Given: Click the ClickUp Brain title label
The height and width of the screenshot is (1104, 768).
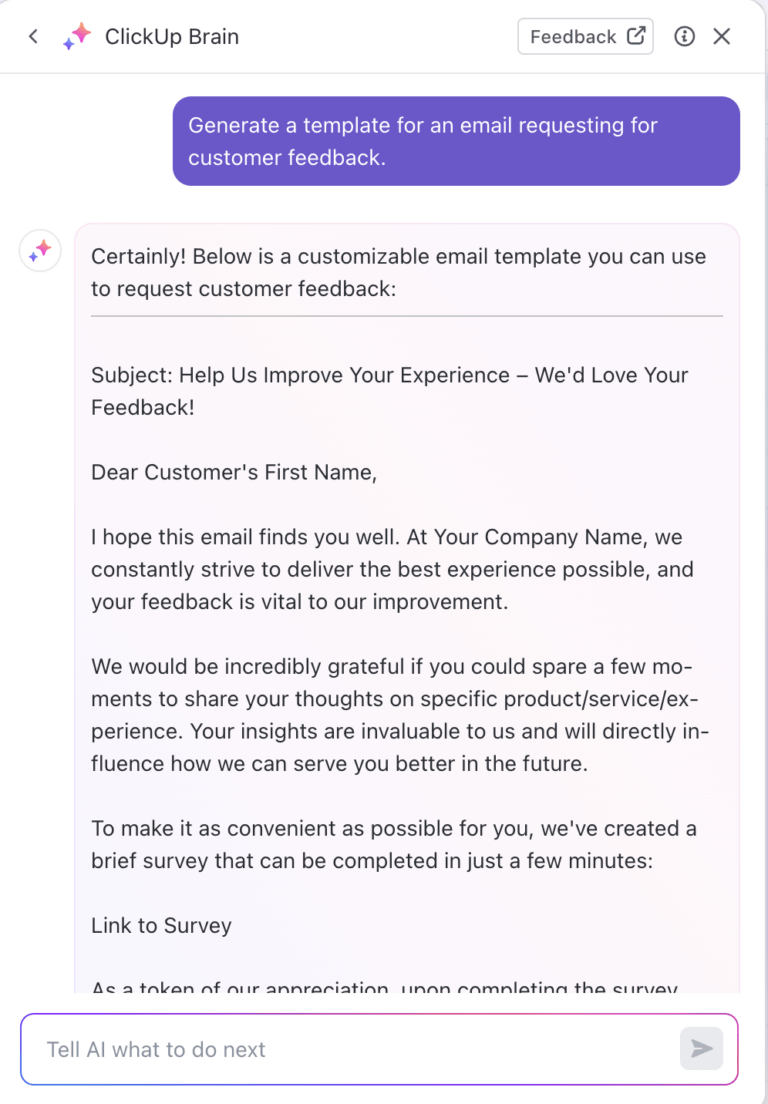Looking at the screenshot, I should coord(175,36).
